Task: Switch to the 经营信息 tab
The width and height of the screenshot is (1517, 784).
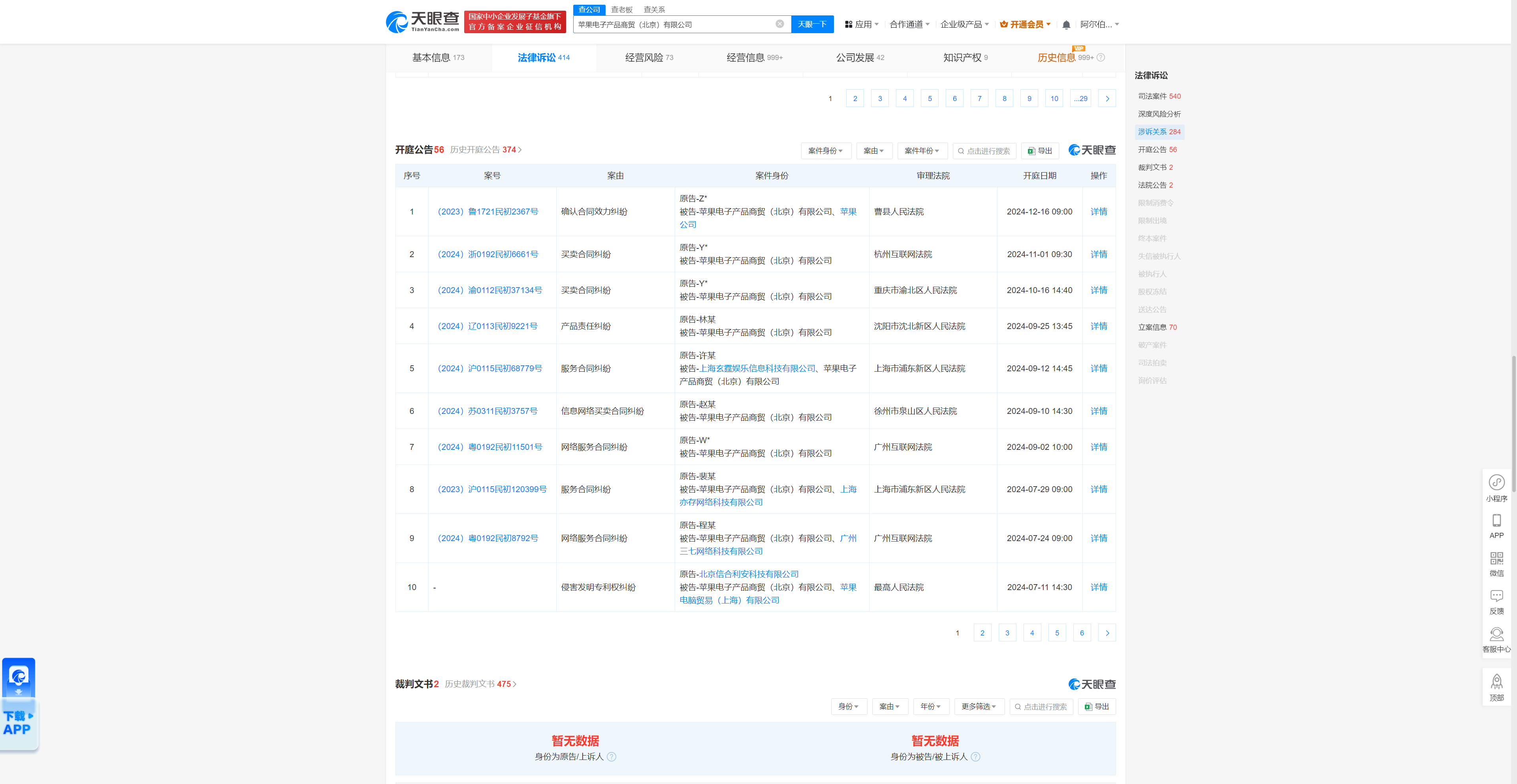Action: (x=755, y=58)
